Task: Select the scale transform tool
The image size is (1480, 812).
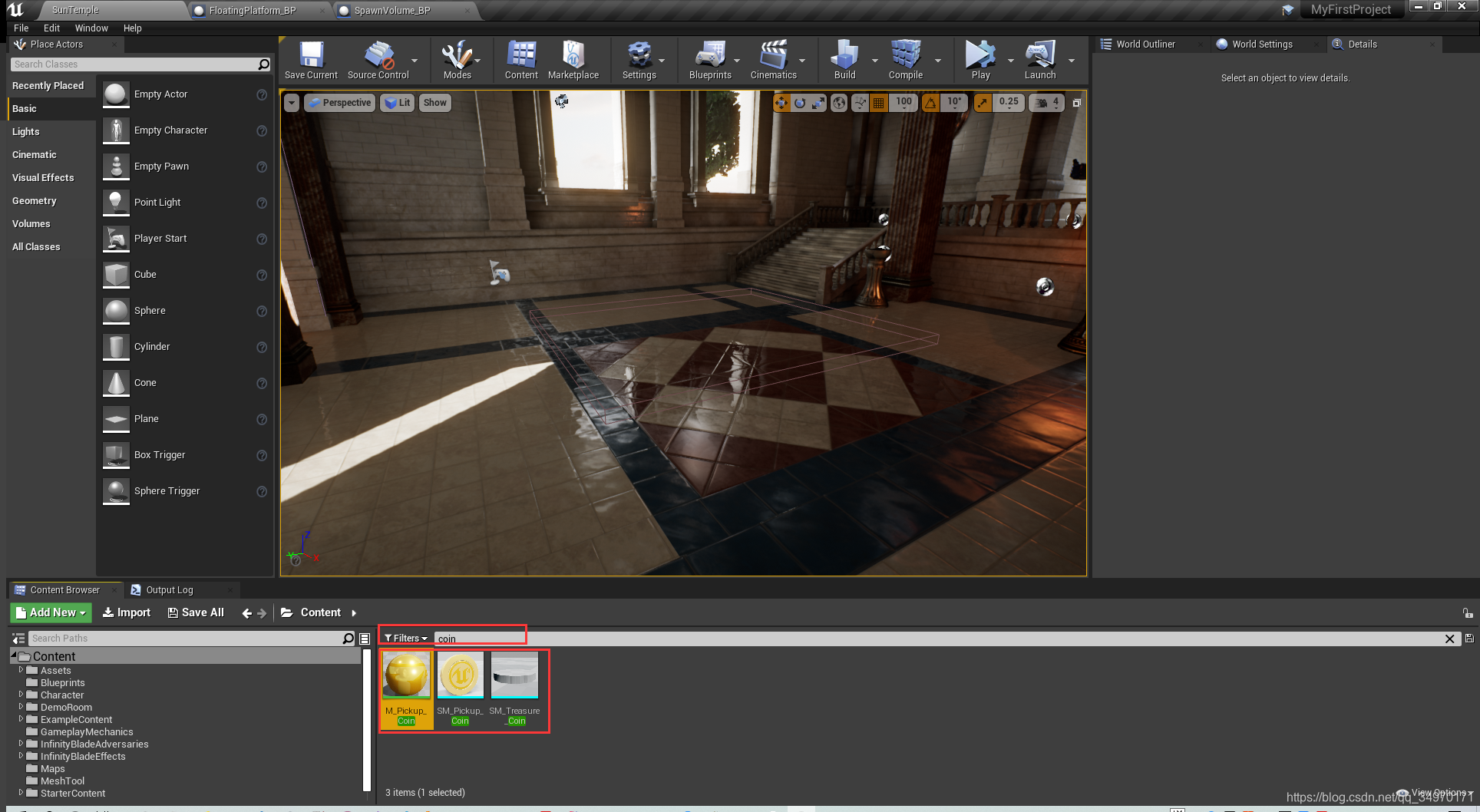Action: click(x=818, y=103)
